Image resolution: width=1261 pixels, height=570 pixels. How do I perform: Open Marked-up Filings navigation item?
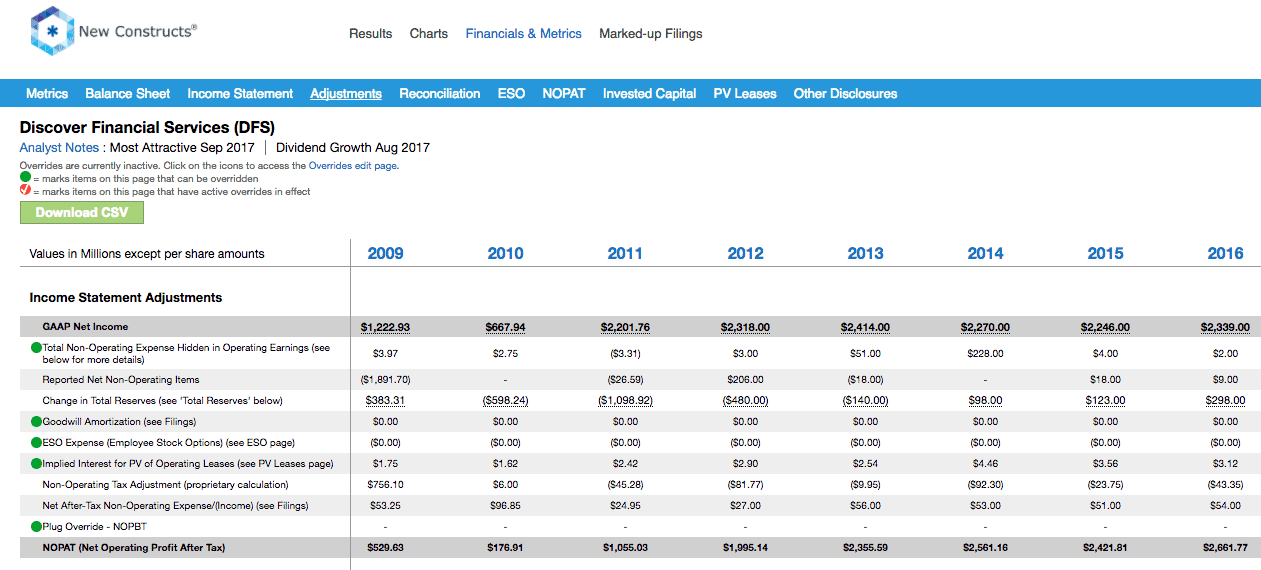tap(651, 34)
